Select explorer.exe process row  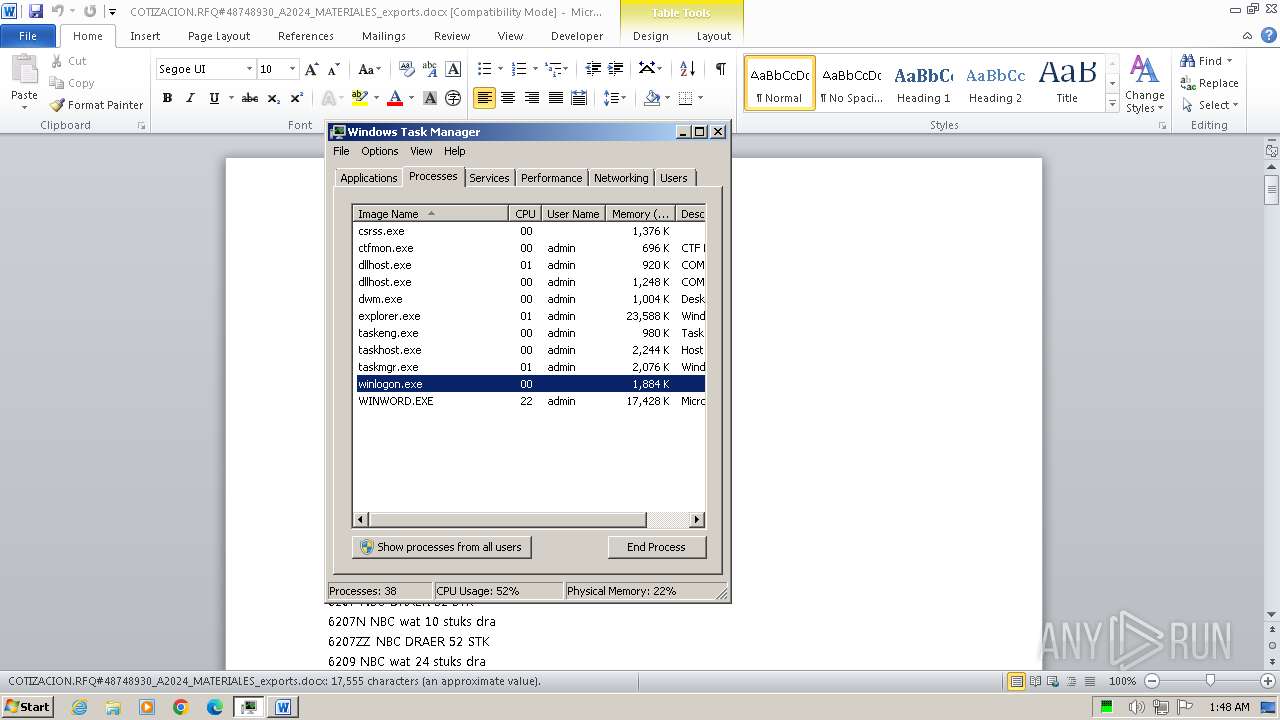tap(529, 316)
